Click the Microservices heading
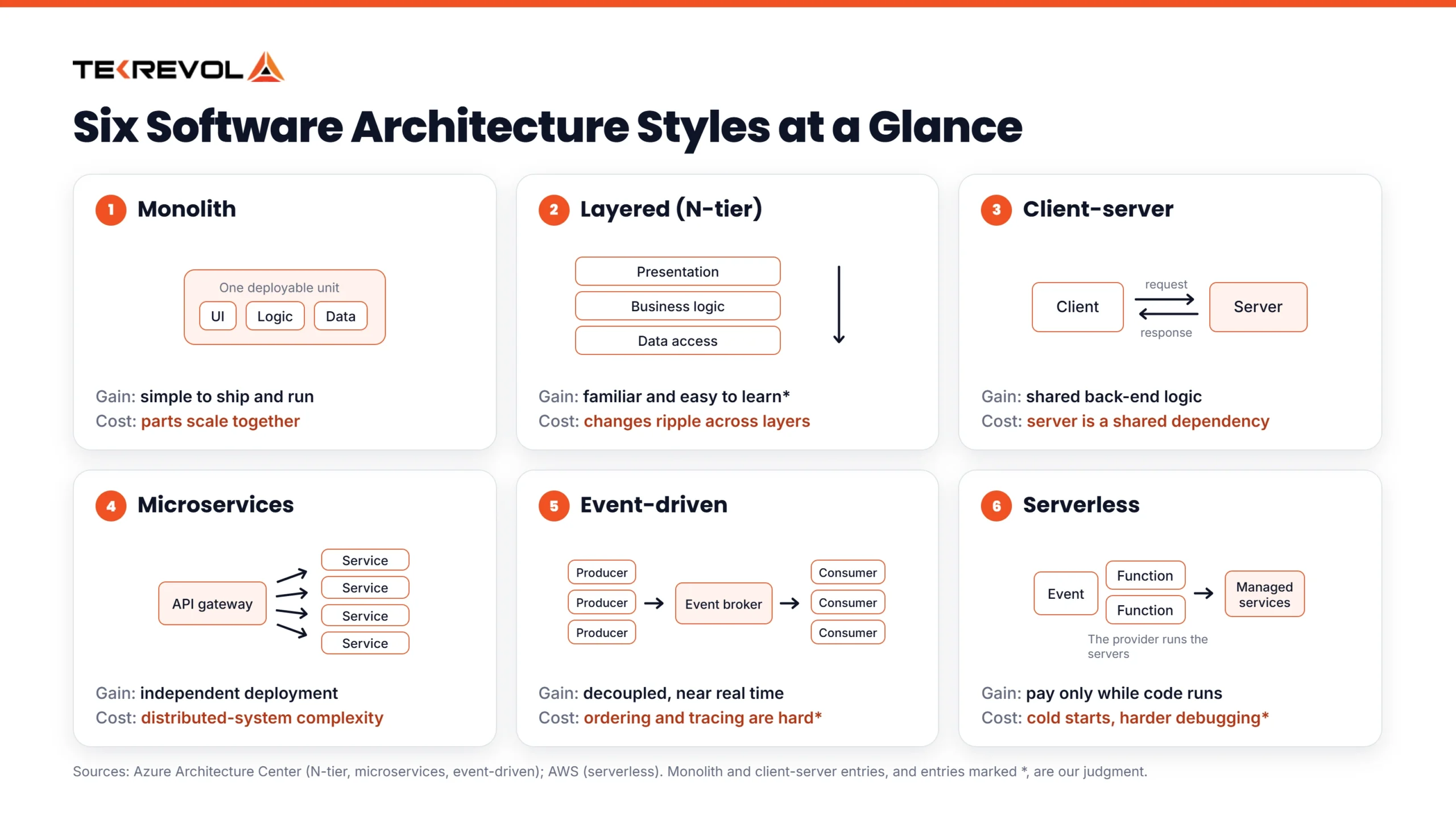1456x819 pixels. coord(216,504)
